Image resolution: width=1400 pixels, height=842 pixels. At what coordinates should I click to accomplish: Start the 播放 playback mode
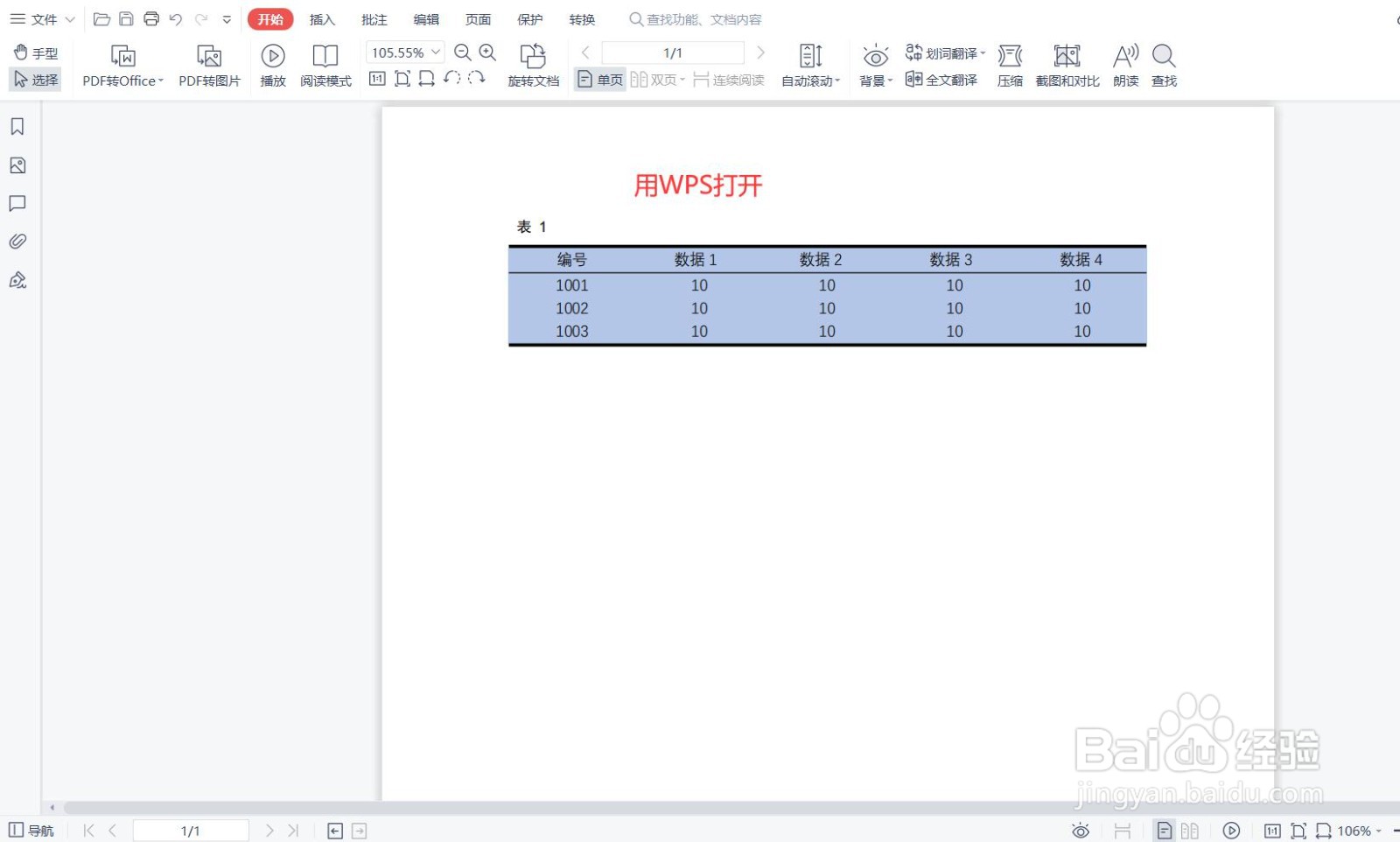272,64
